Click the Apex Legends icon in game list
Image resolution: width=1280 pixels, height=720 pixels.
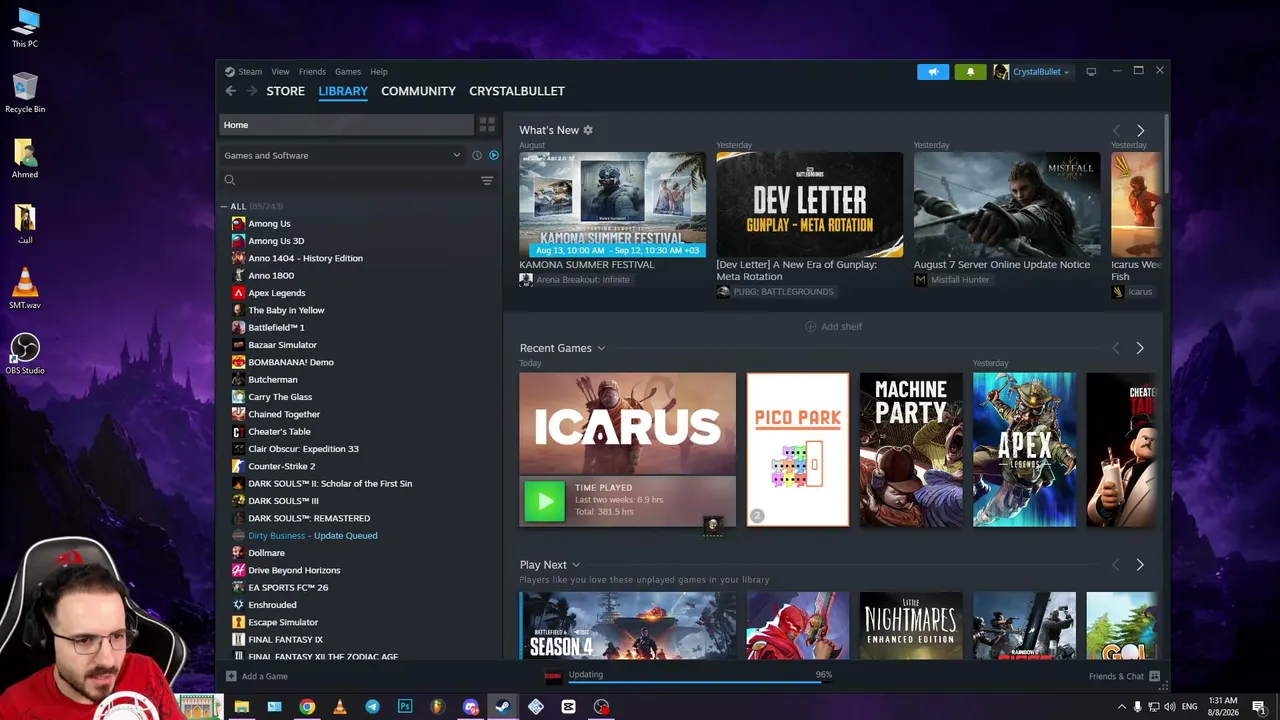[x=238, y=293]
